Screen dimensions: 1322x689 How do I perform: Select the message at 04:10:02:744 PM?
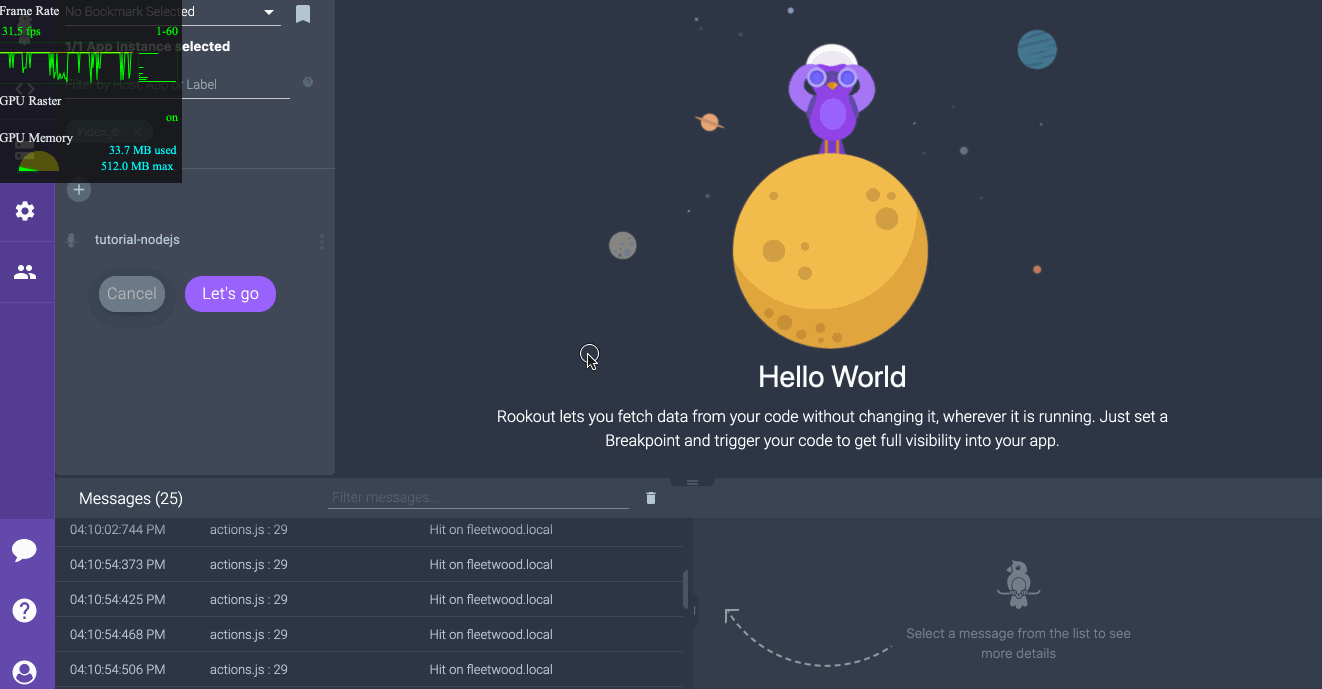369,530
